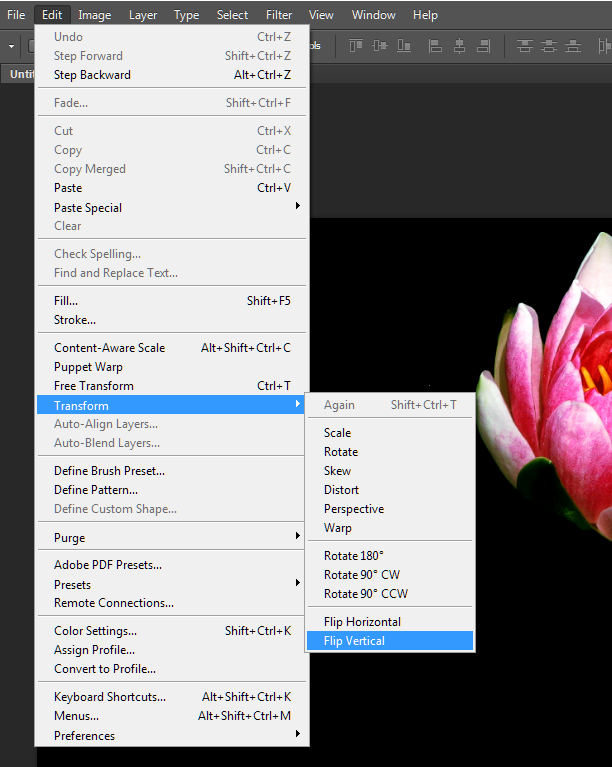Close the open Edit menu
The image size is (612, 767).
[52, 15]
